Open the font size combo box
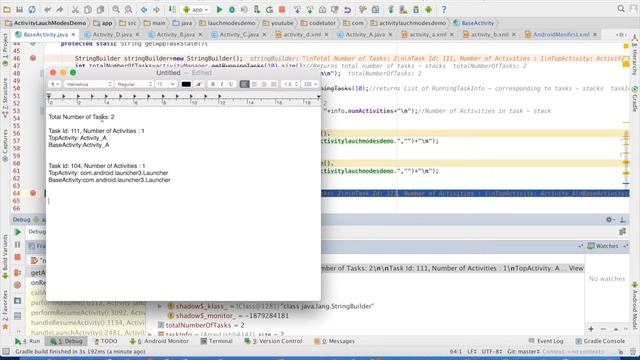Screen dimensions: 640x360 (166, 84)
